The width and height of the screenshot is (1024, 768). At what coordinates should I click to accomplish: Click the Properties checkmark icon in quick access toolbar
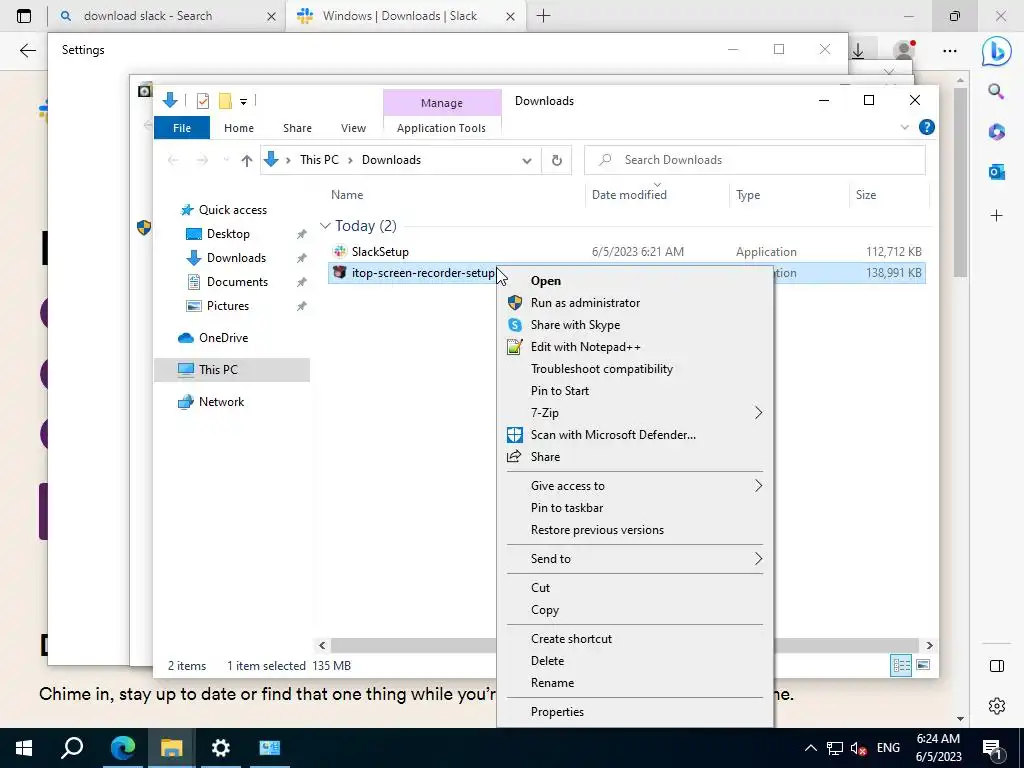203,101
